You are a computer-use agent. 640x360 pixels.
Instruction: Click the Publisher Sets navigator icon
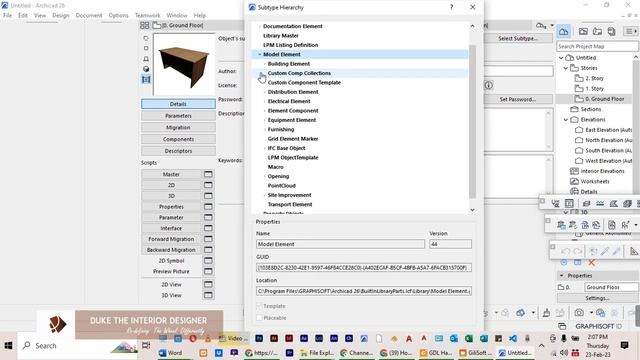tap(611, 31)
